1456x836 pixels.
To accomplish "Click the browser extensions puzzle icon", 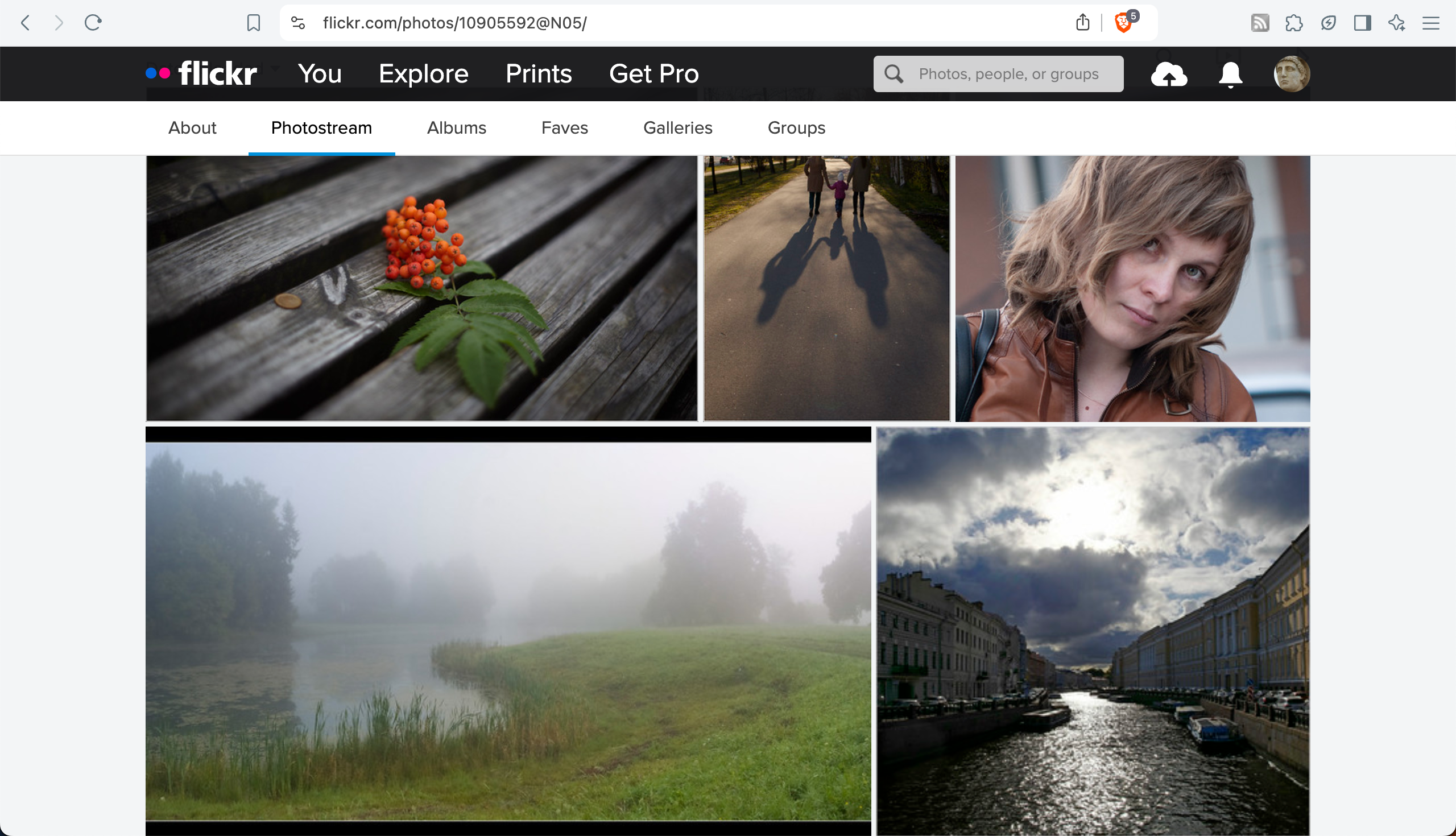I will click(x=1294, y=23).
